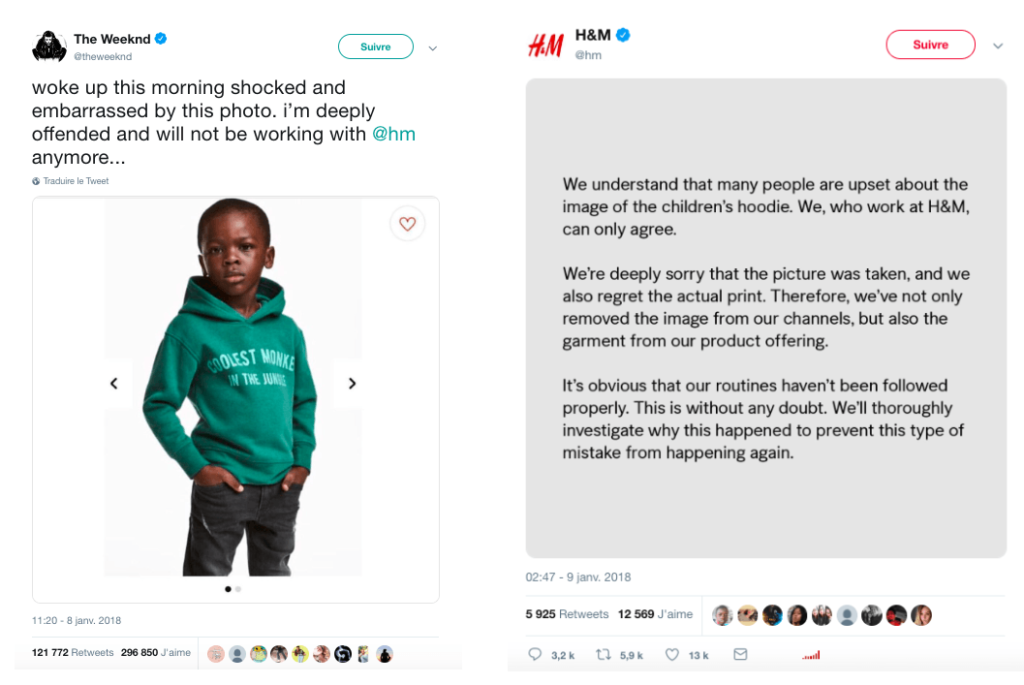Go to previous photo with left arrow
The height and width of the screenshot is (685, 1024).
point(114,383)
